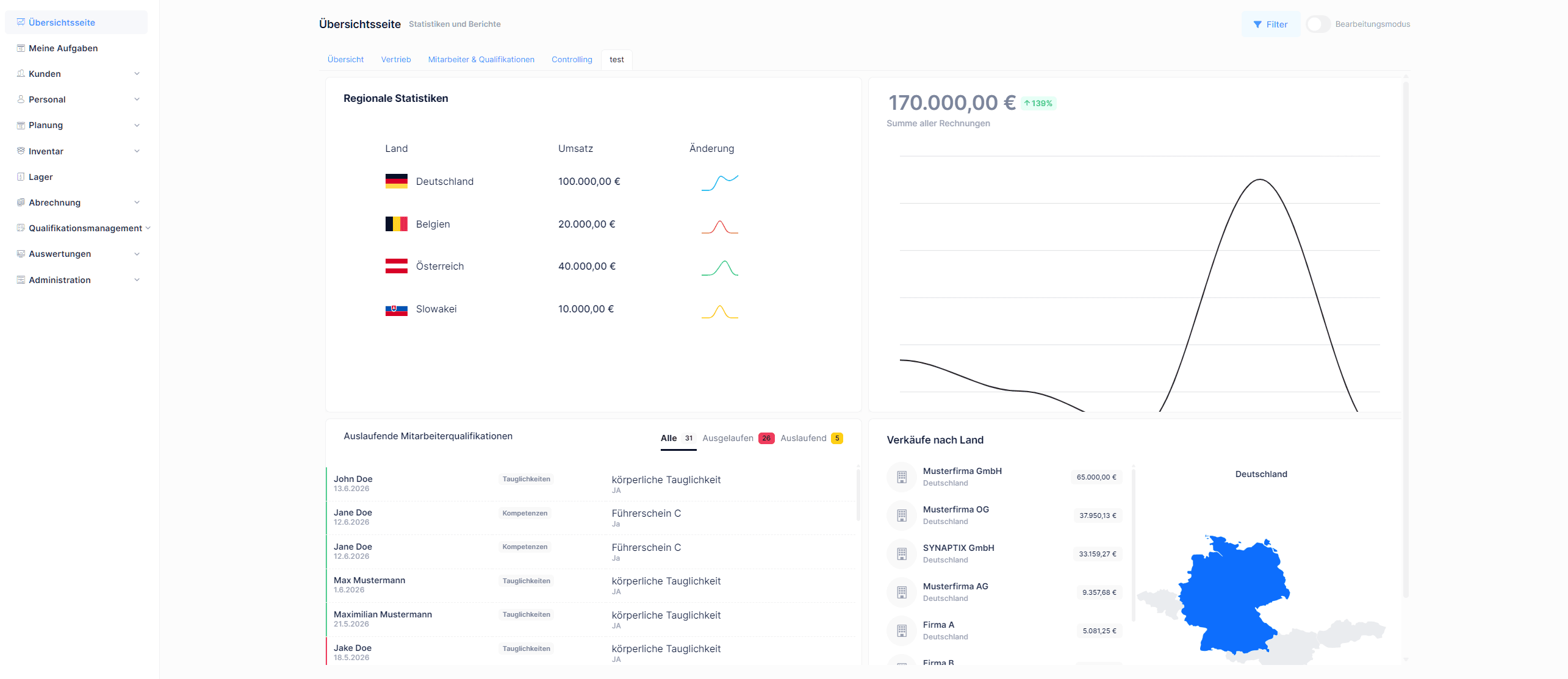Open the Mitarbeiter & Qualifikationen tab
The width and height of the screenshot is (1568, 679).
click(x=481, y=59)
